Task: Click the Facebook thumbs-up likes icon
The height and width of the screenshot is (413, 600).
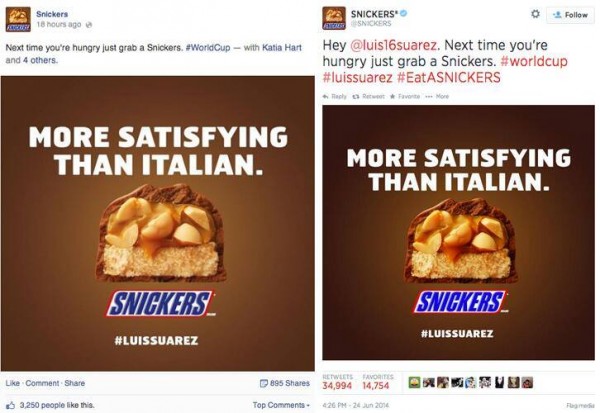Action: click(11, 405)
